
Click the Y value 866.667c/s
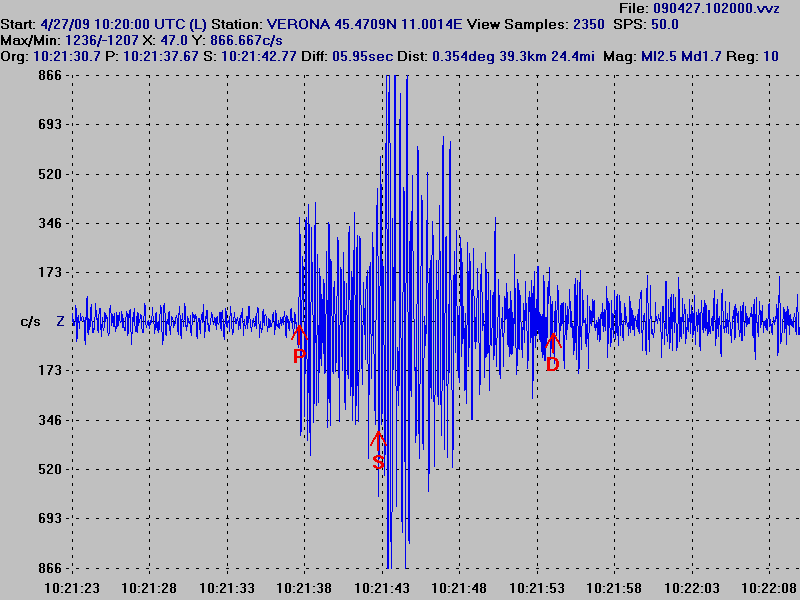tap(246, 40)
